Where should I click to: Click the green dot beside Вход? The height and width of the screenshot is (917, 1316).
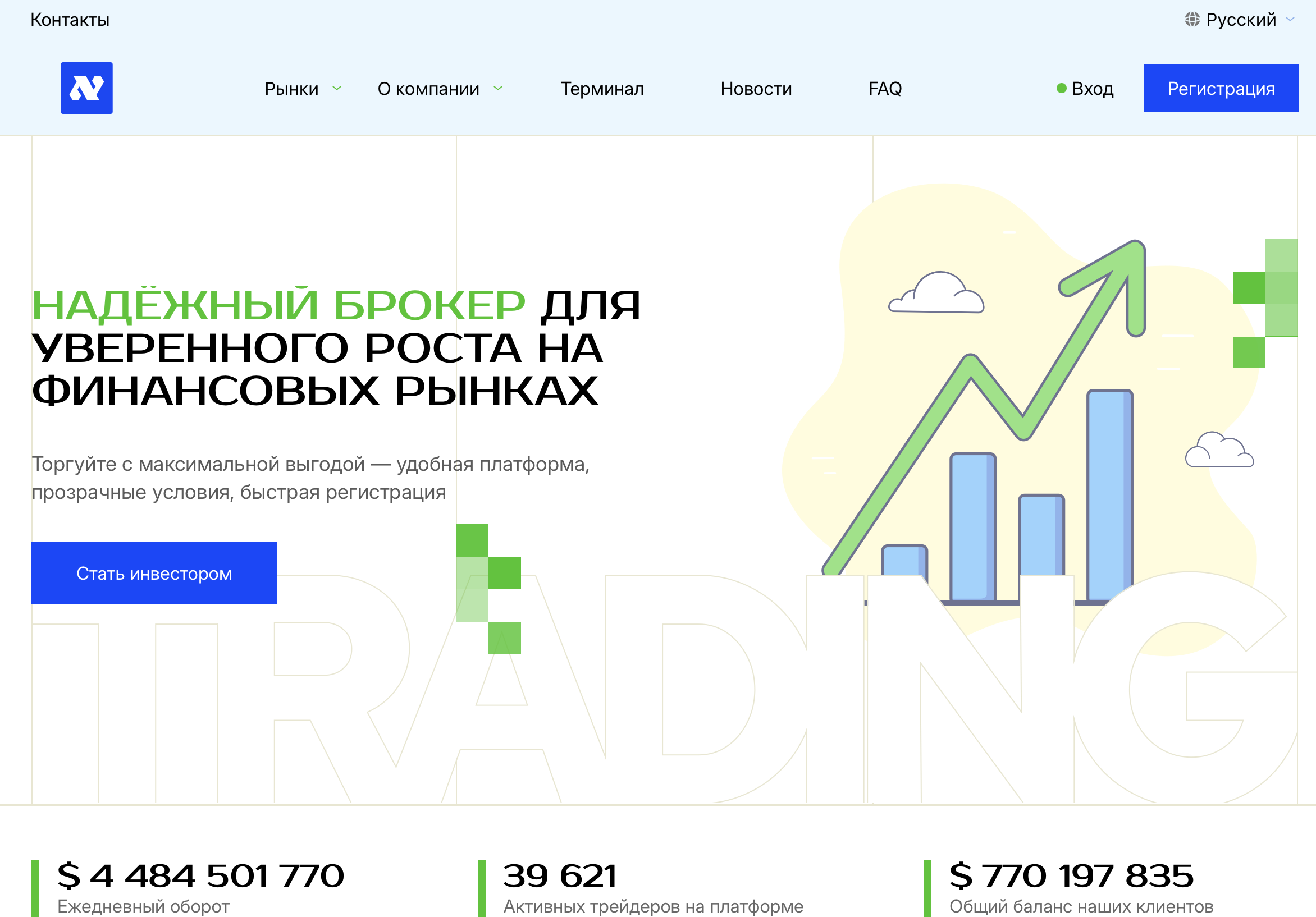pos(1061,88)
